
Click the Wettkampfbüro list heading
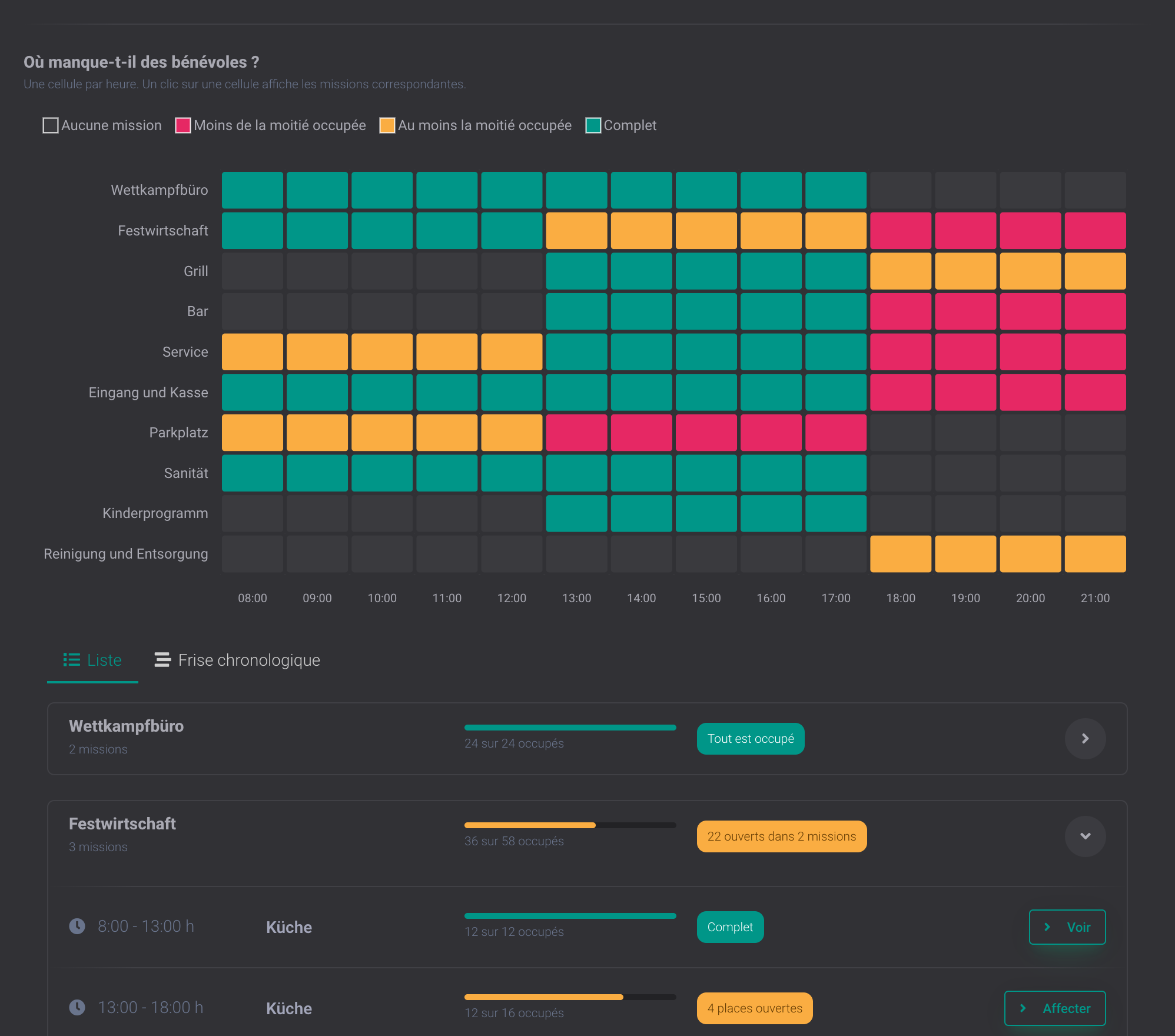126,726
